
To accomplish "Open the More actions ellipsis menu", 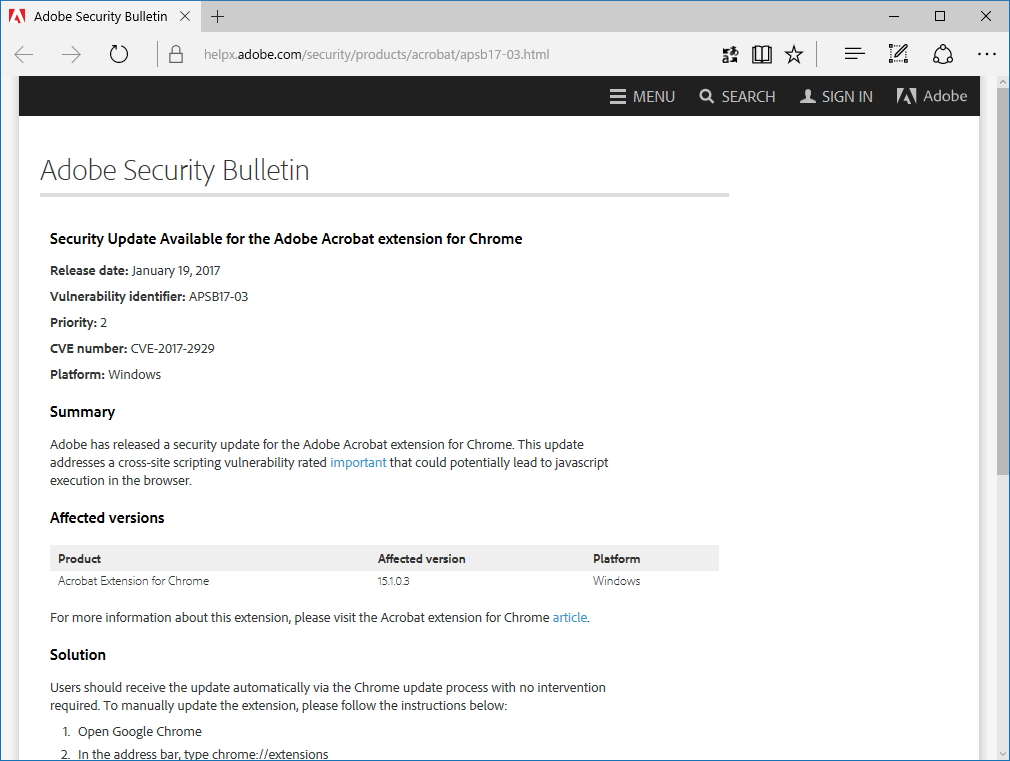I will tap(986, 55).
